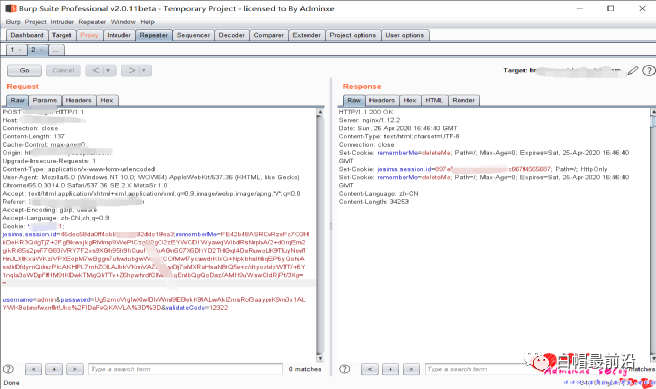Close Repeater tab 1 with its x
Viewport: 656px width, 389px height.
pyautogui.click(x=20, y=50)
